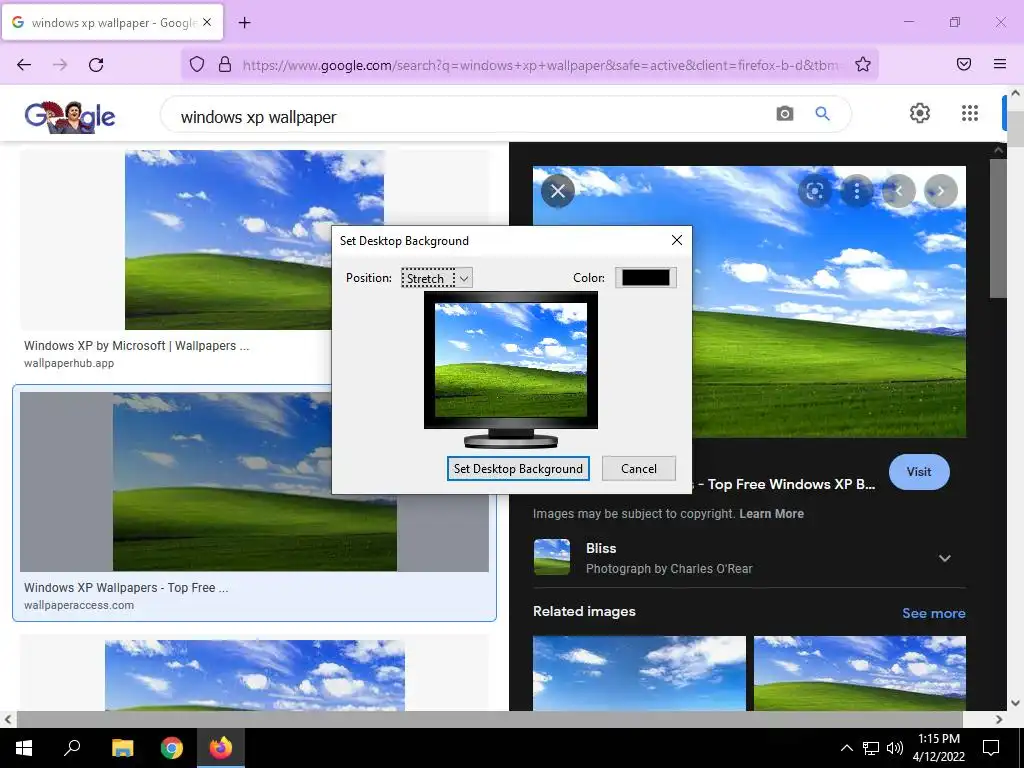1024x768 pixels.
Task: Go back to the previous page
Action: click(x=24, y=64)
